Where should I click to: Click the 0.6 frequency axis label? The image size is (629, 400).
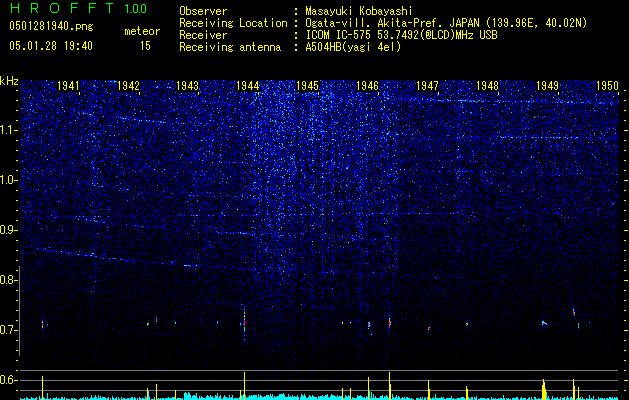pyautogui.click(x=7, y=380)
